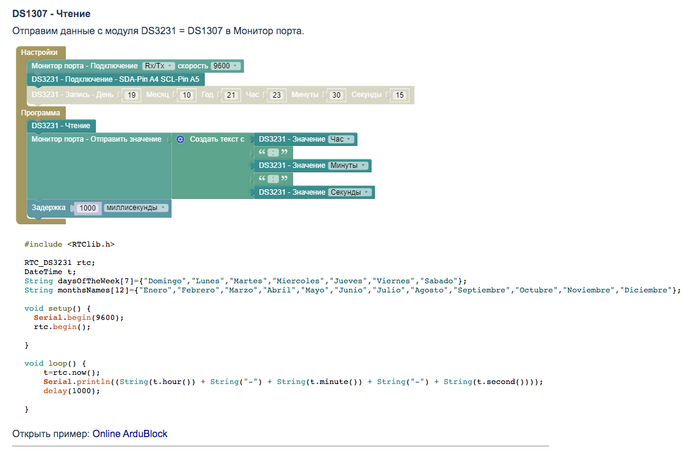Viewport: 700px width, 453px height.
Task: Click the Секунды field with 15
Action: (x=400, y=96)
